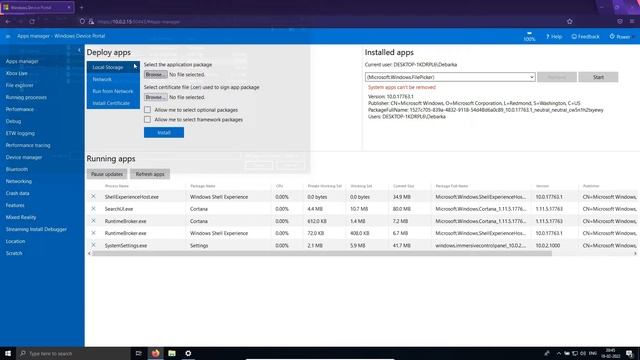Viewport: 640px width, 360px height.
Task: Sort by the Package Name column header
Action: coord(202,186)
